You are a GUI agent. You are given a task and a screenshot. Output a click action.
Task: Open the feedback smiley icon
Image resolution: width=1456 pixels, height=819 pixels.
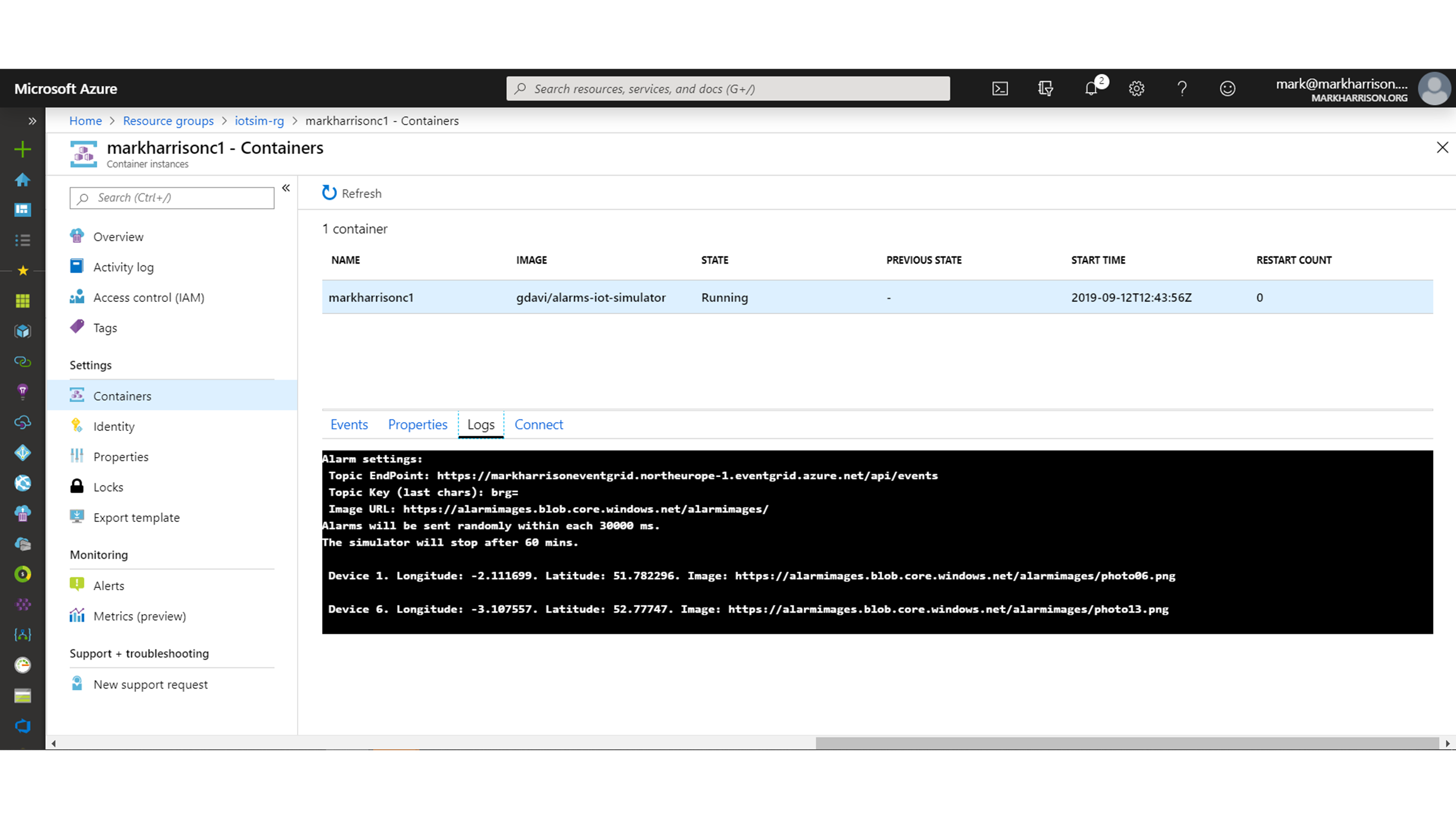(1227, 89)
